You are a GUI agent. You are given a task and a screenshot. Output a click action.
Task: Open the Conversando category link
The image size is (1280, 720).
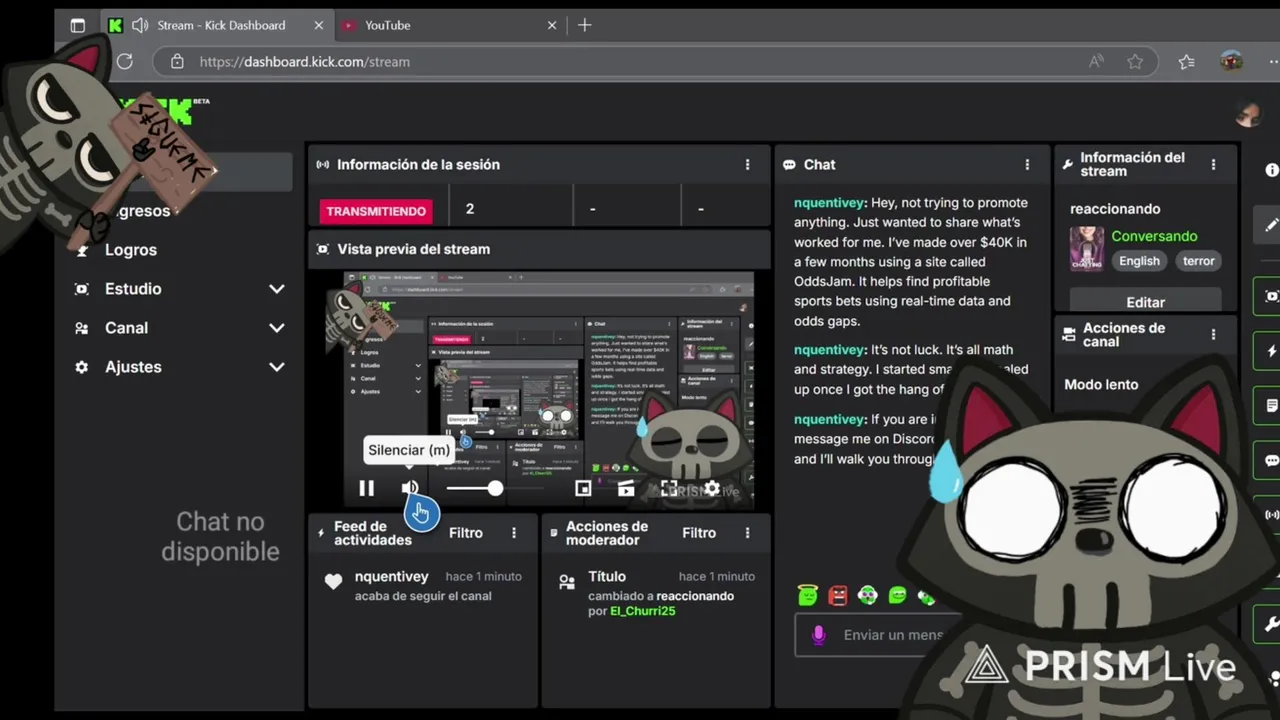click(1154, 236)
